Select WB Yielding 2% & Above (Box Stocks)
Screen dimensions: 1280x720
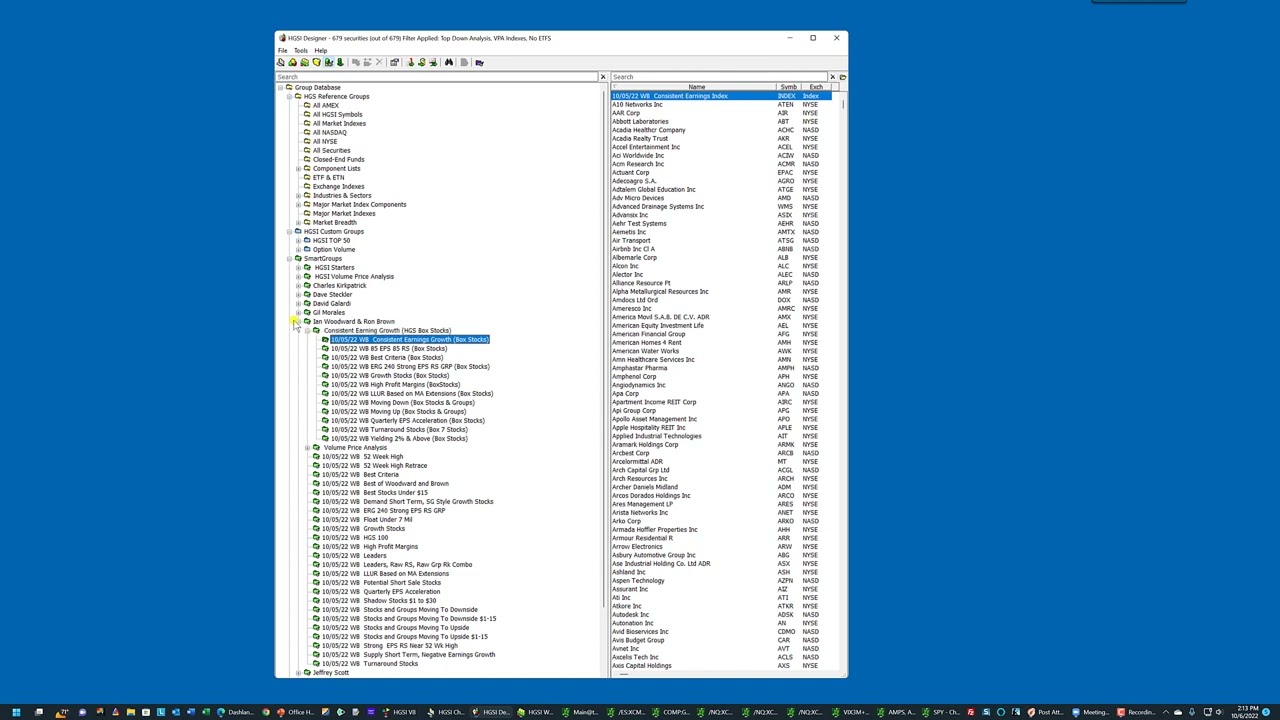pyautogui.click(x=399, y=439)
